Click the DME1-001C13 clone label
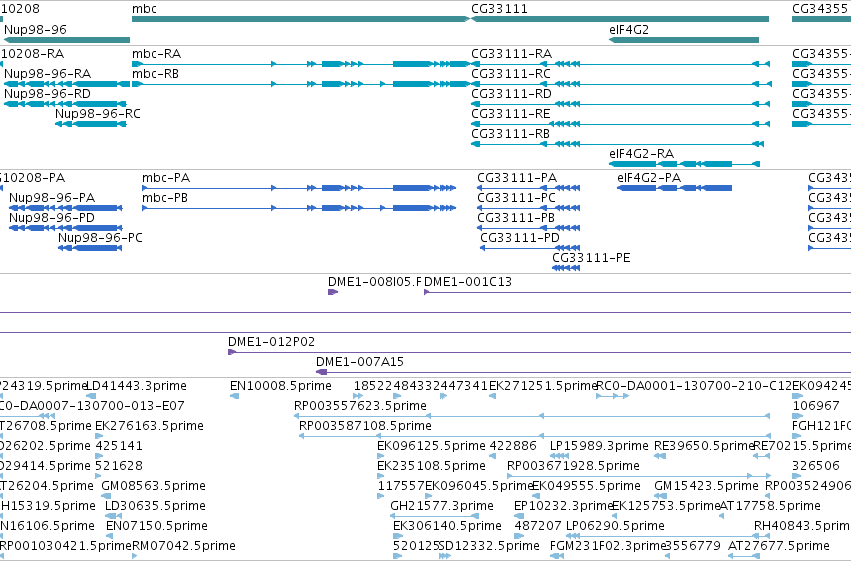The image size is (851, 561). pyautogui.click(x=468, y=282)
